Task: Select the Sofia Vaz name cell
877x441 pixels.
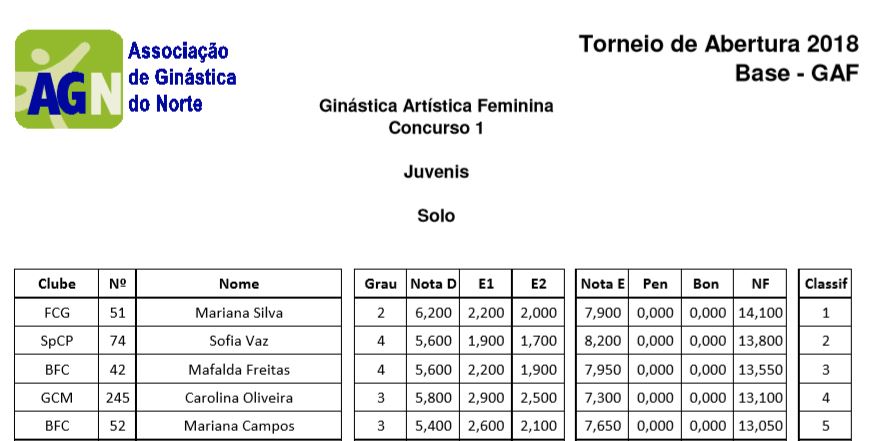Action: pos(239,341)
